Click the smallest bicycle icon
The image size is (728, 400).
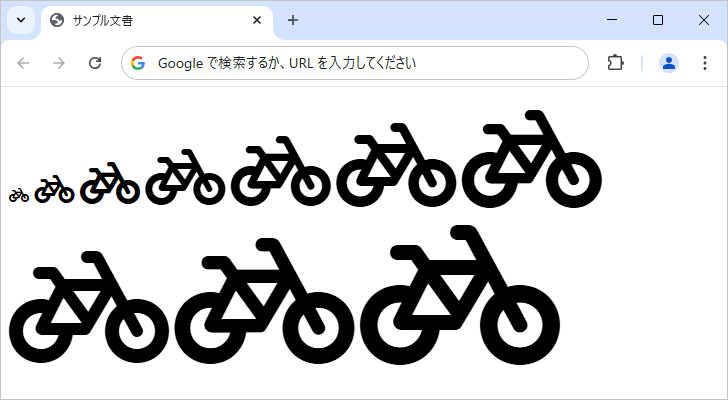tap(19, 195)
